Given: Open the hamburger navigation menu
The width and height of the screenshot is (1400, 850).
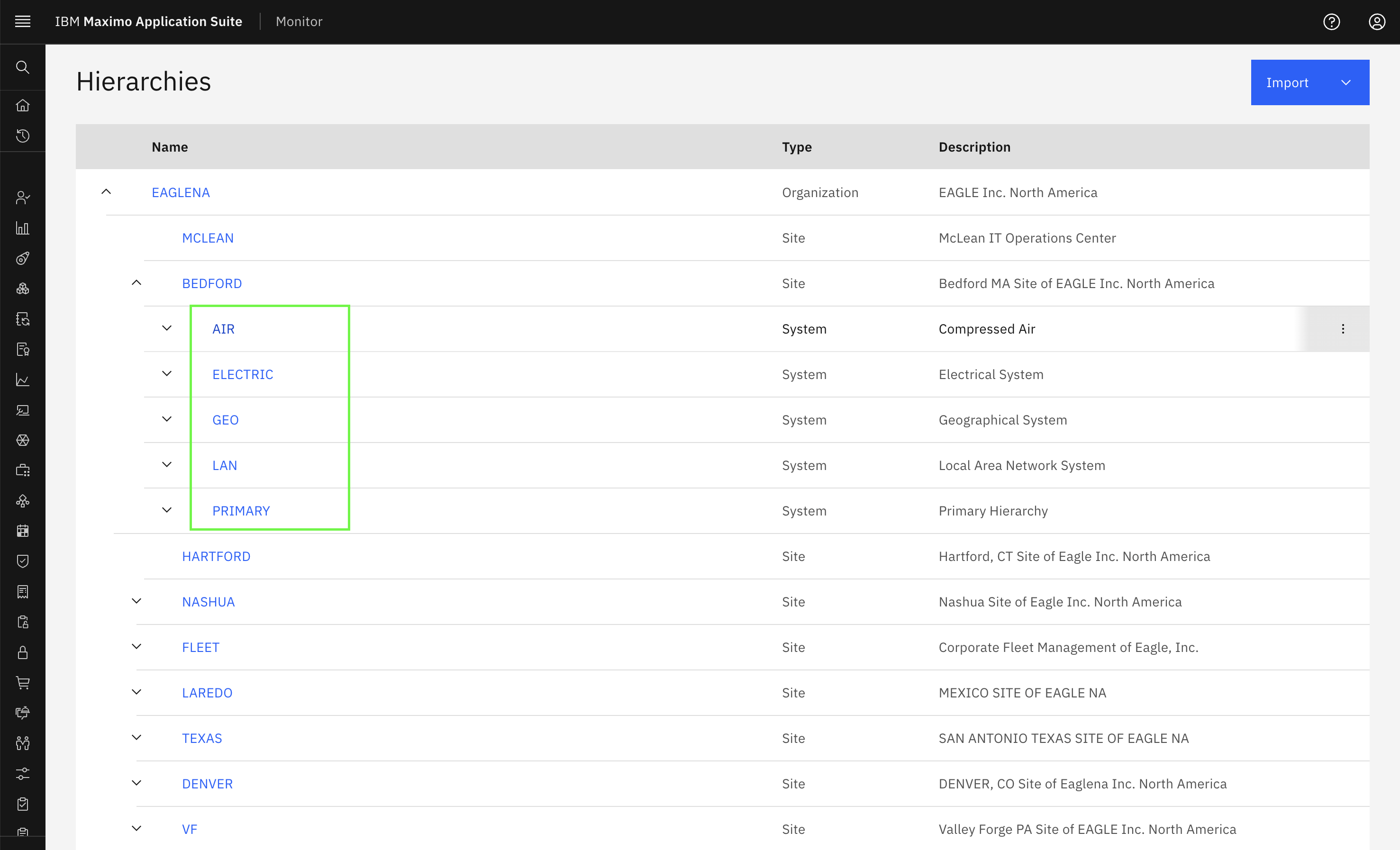Looking at the screenshot, I should [x=23, y=22].
